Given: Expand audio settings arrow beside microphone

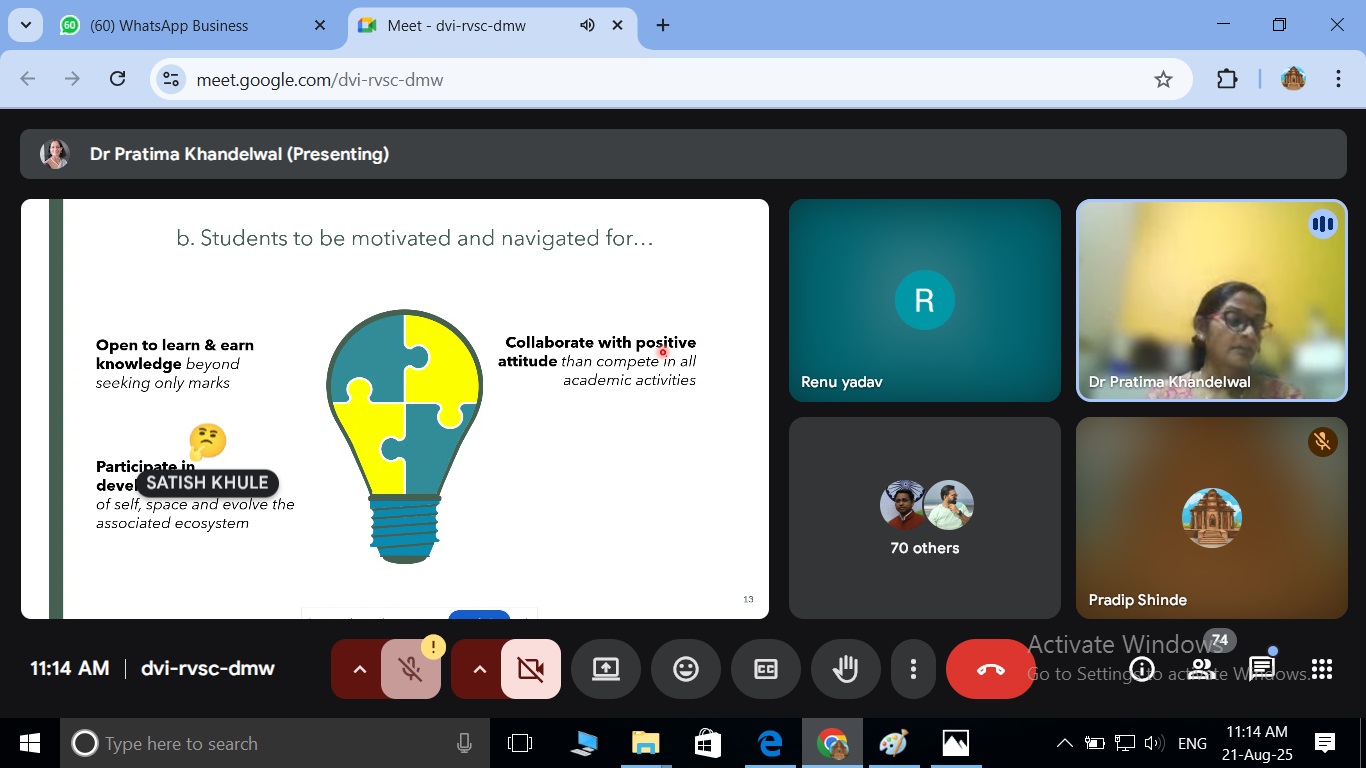Looking at the screenshot, I should [359, 669].
